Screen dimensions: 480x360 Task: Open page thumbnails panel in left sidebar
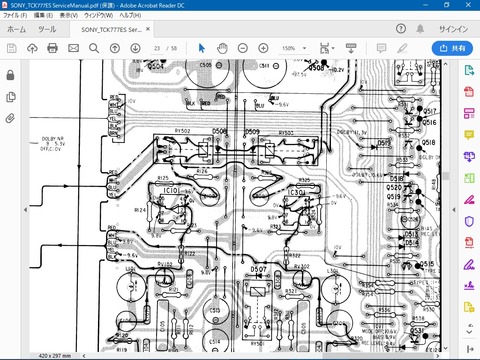point(11,97)
